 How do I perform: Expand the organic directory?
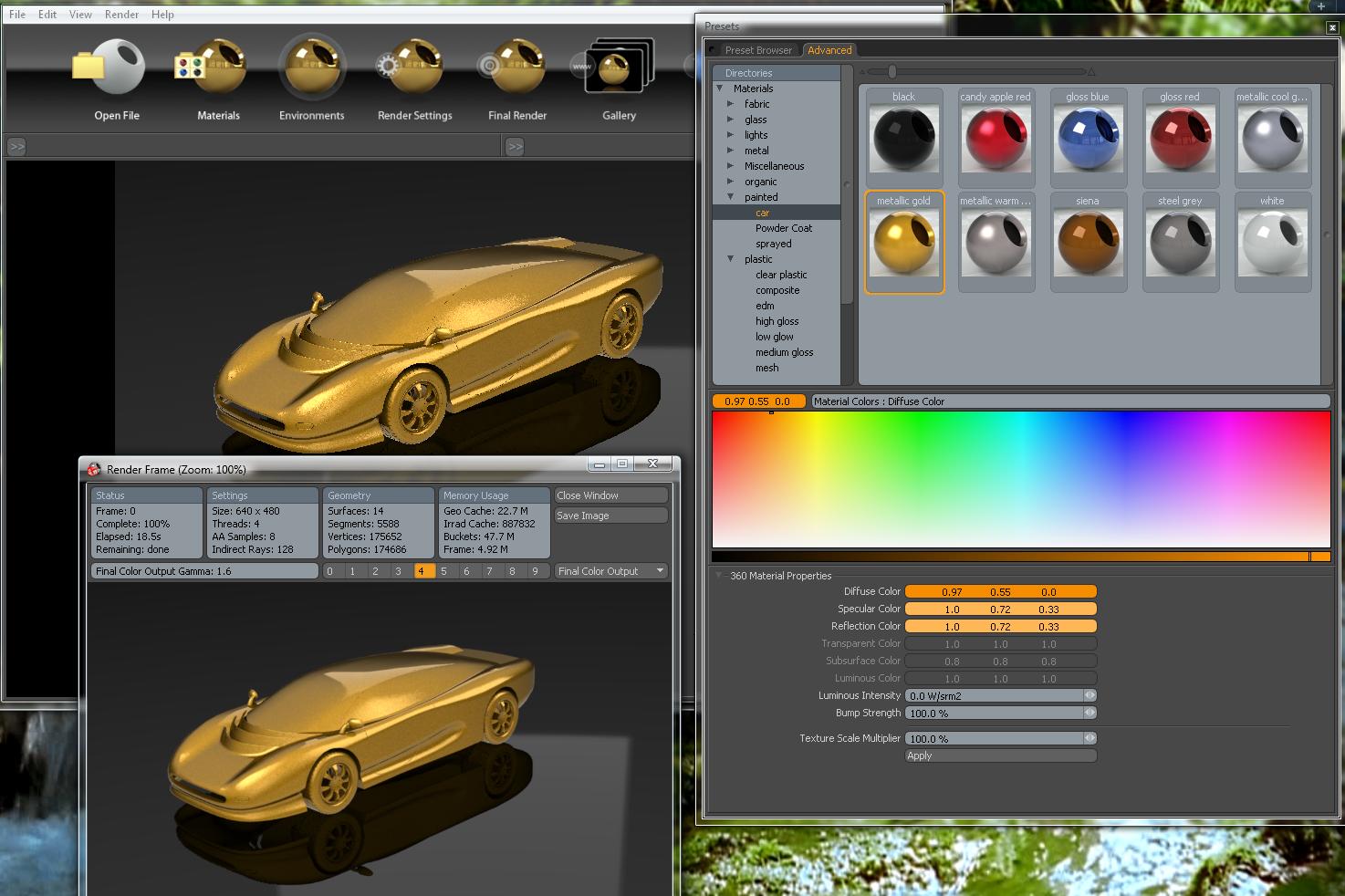click(730, 182)
